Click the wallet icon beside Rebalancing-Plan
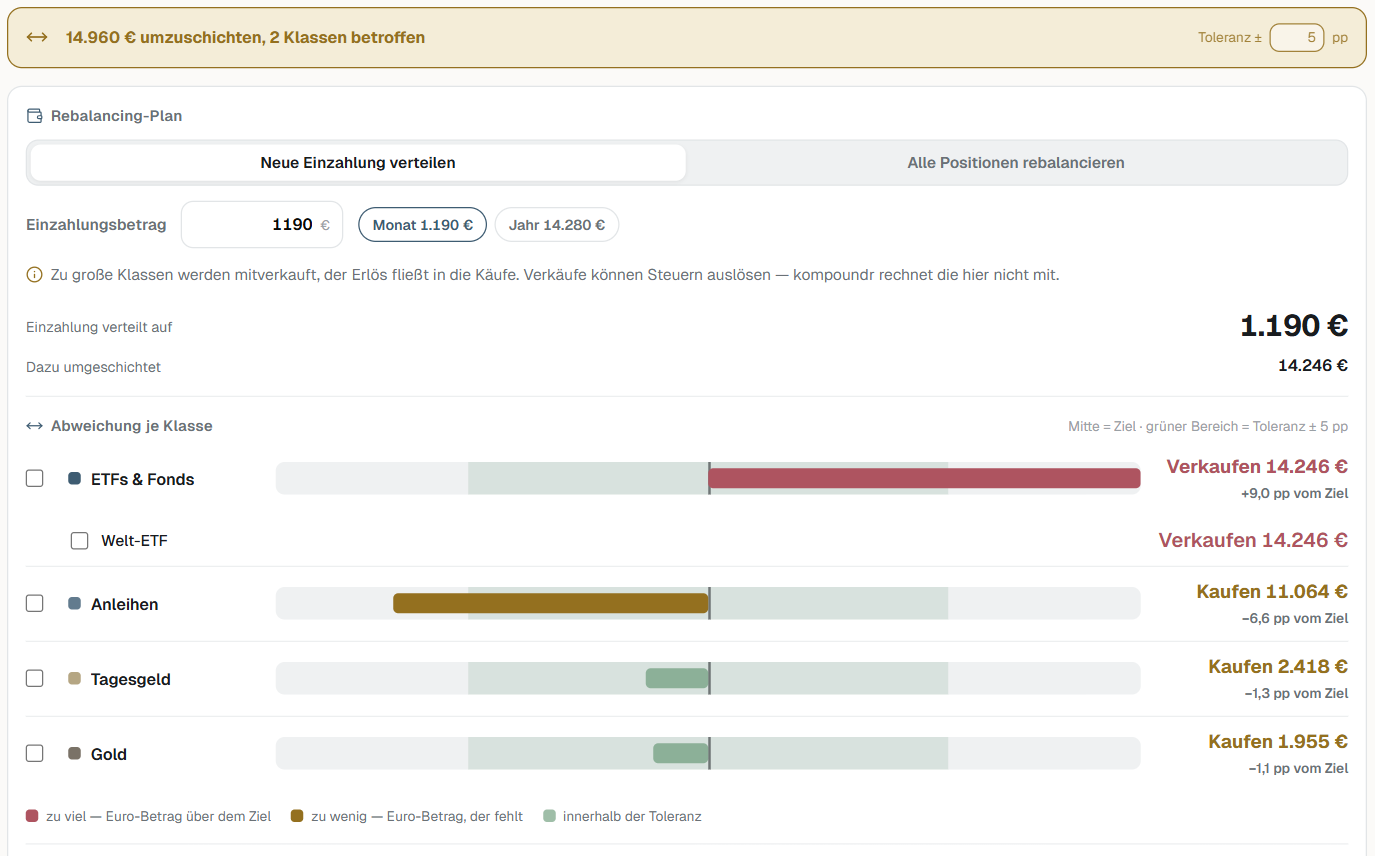The width and height of the screenshot is (1375, 856). click(x=35, y=116)
